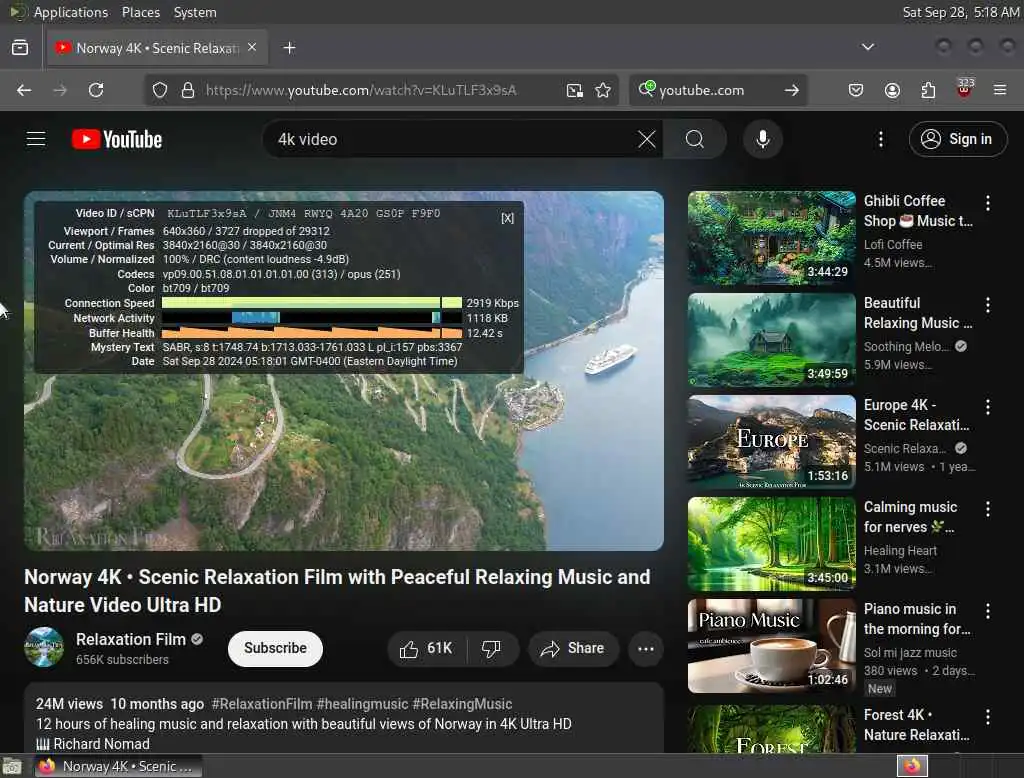Close the stats for nerds panel
The image size is (1024, 778).
(x=507, y=218)
